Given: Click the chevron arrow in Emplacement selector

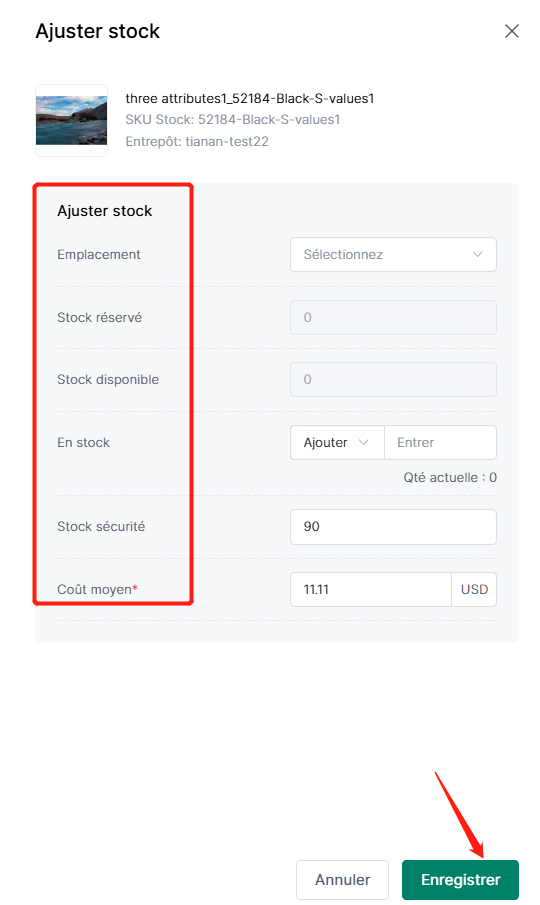Looking at the screenshot, I should pos(477,255).
